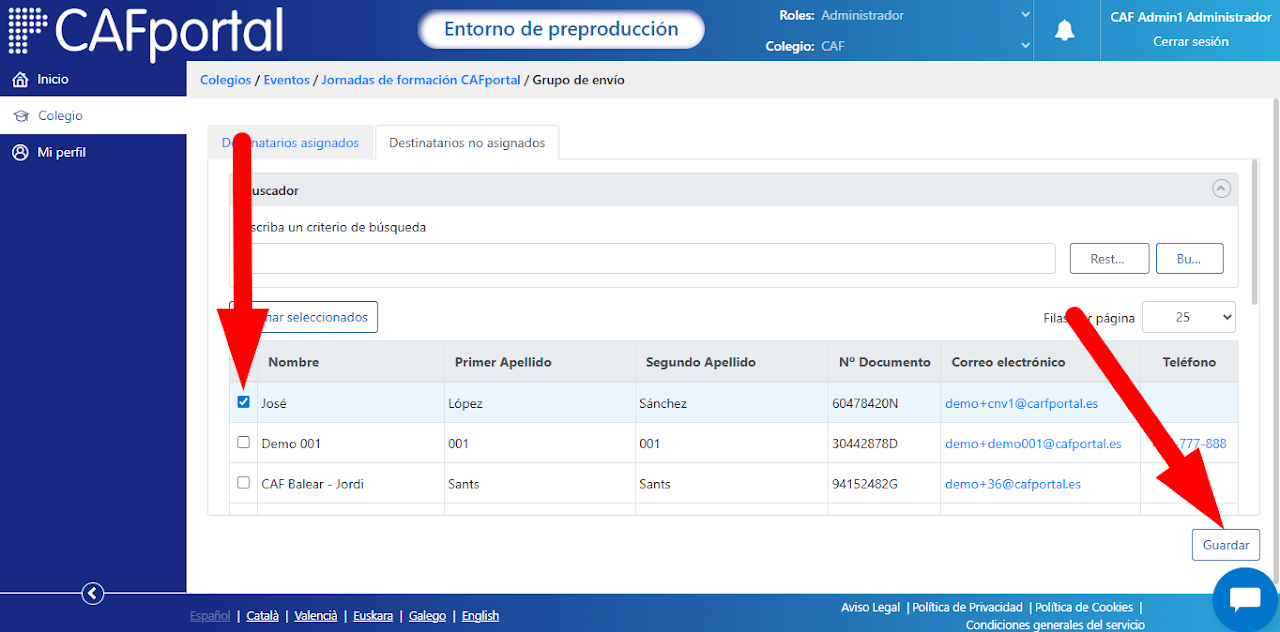Collapse the Buscador panel chevron
Viewport: 1280px width, 632px height.
pos(1221,188)
